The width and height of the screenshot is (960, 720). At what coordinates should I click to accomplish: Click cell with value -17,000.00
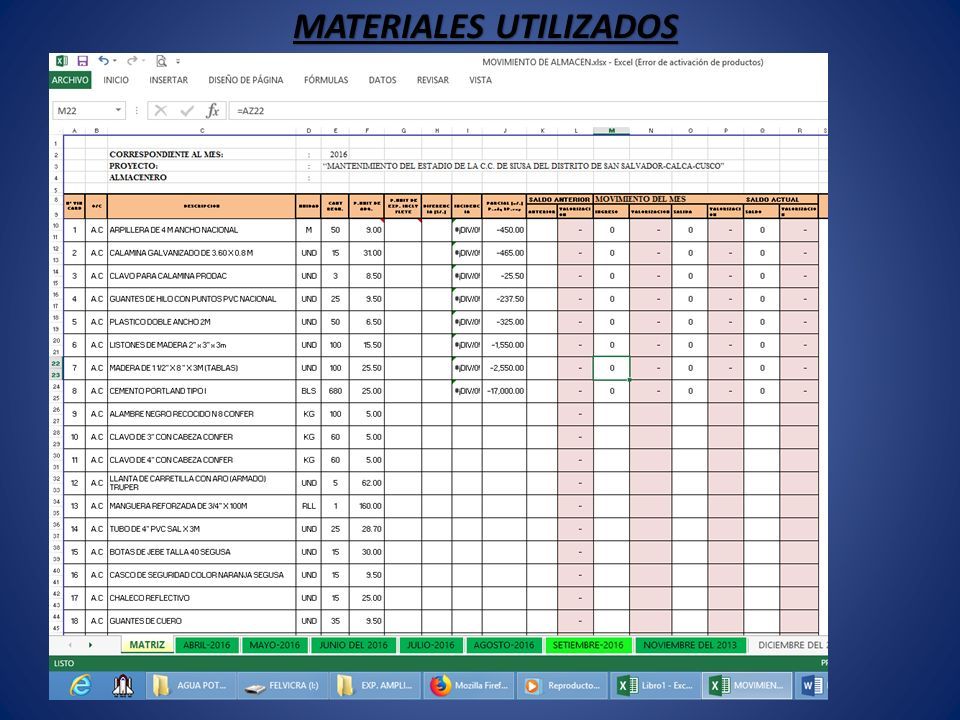(504, 391)
